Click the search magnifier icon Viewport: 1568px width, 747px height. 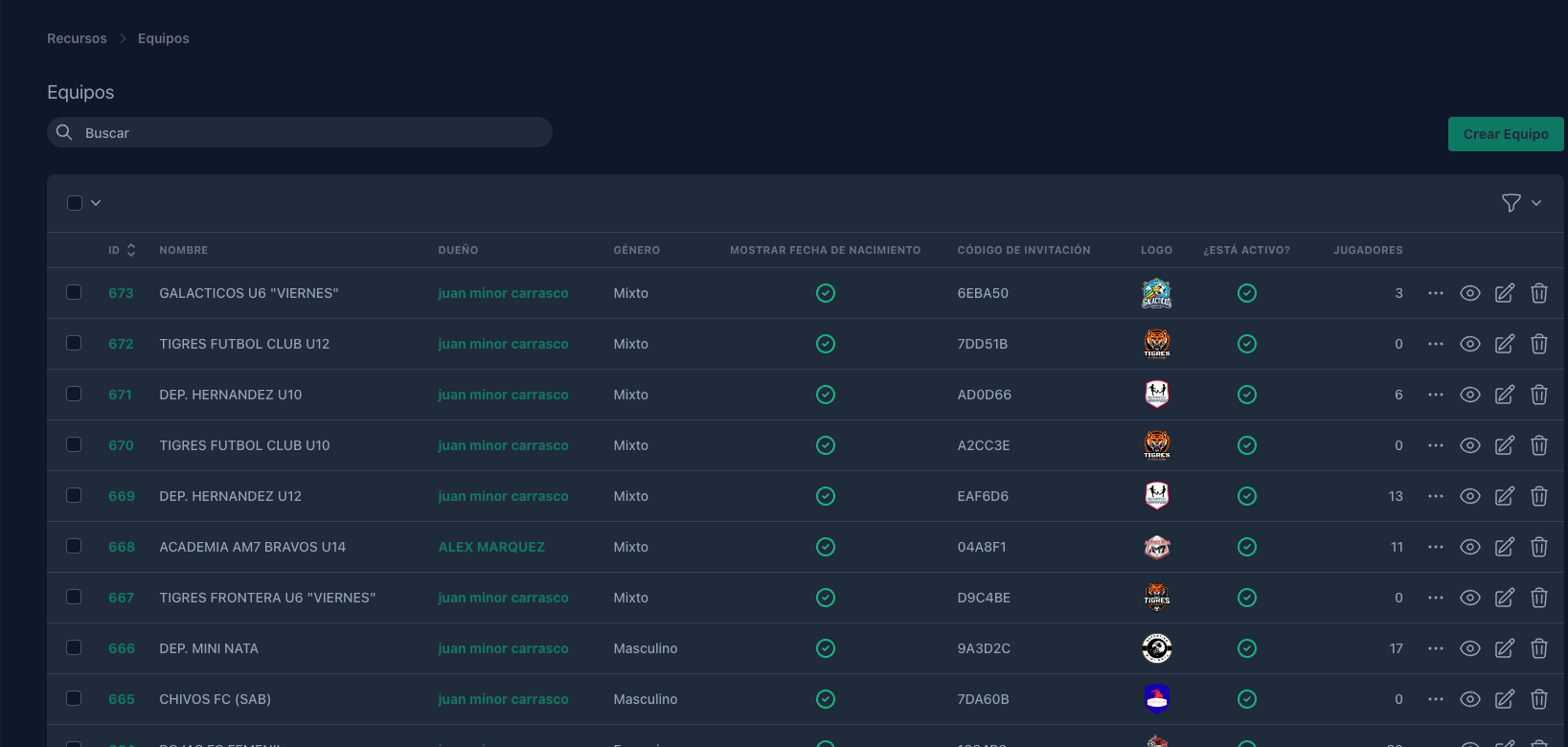[x=64, y=132]
